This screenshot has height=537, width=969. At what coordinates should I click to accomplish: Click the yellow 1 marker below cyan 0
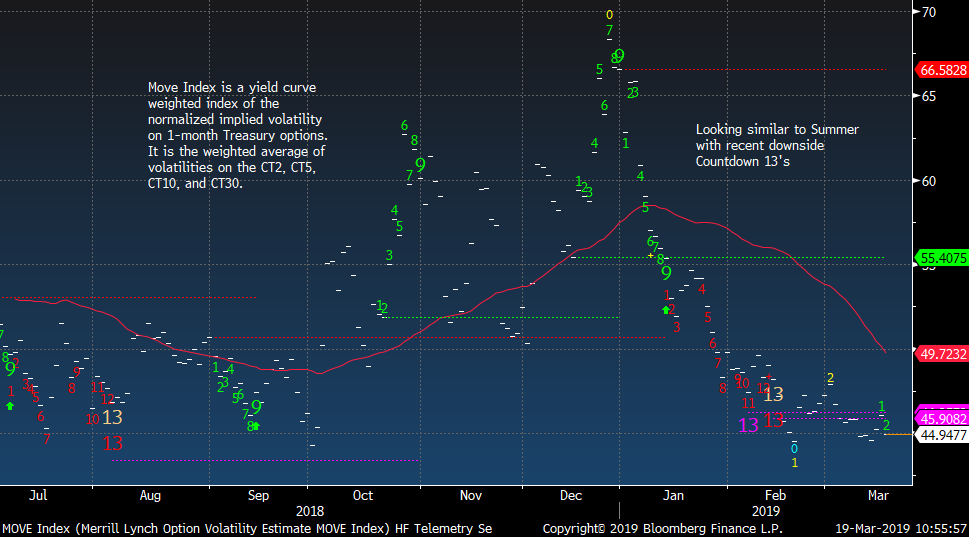pyautogui.click(x=794, y=463)
